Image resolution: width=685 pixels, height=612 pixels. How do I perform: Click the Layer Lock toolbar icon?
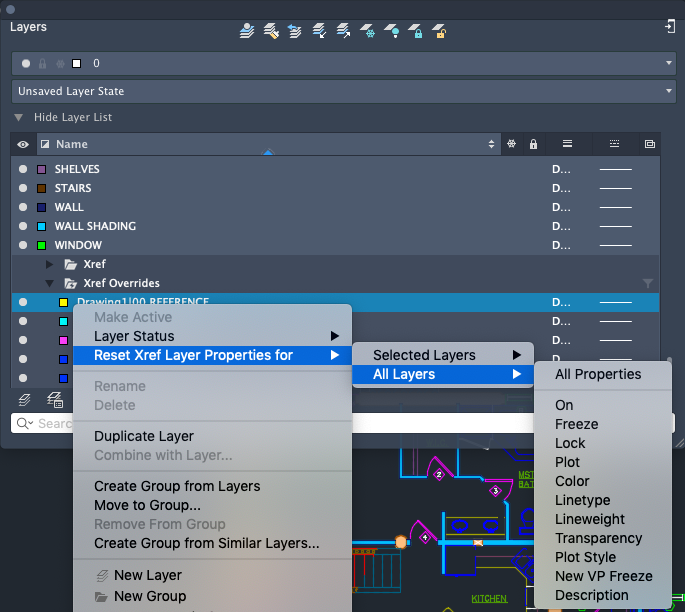tap(415, 31)
